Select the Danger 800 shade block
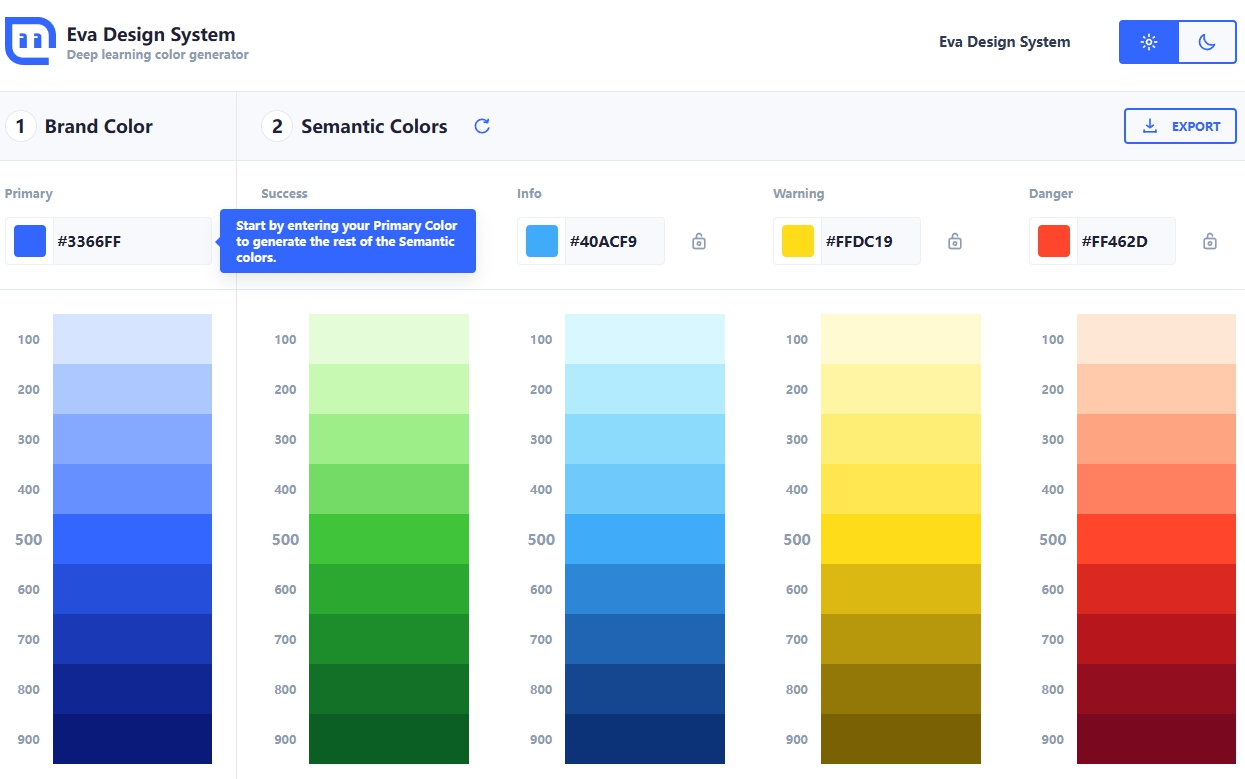The image size is (1245, 779). [1157, 689]
